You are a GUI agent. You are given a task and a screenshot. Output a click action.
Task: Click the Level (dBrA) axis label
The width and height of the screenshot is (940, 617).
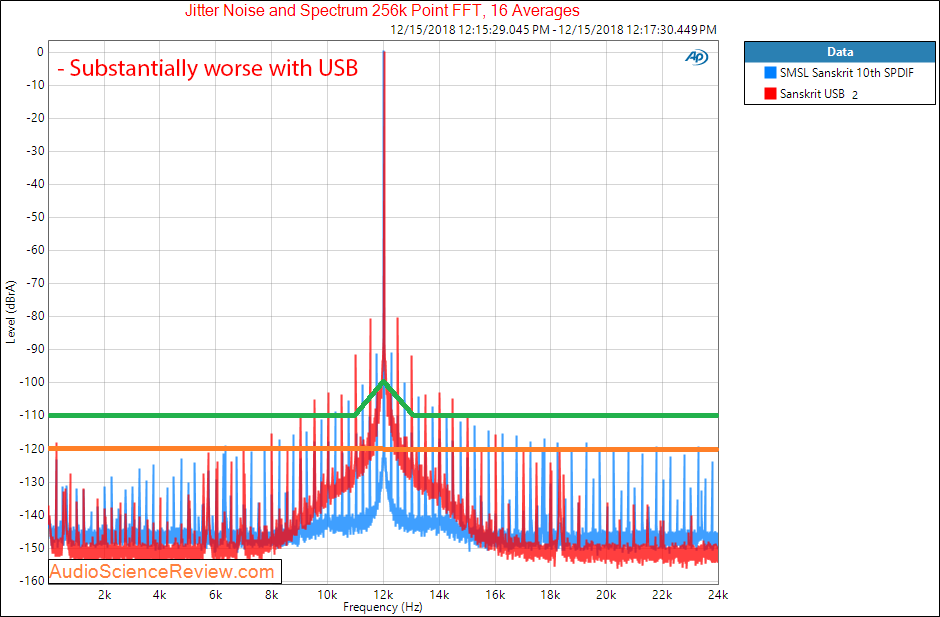tap(11, 311)
